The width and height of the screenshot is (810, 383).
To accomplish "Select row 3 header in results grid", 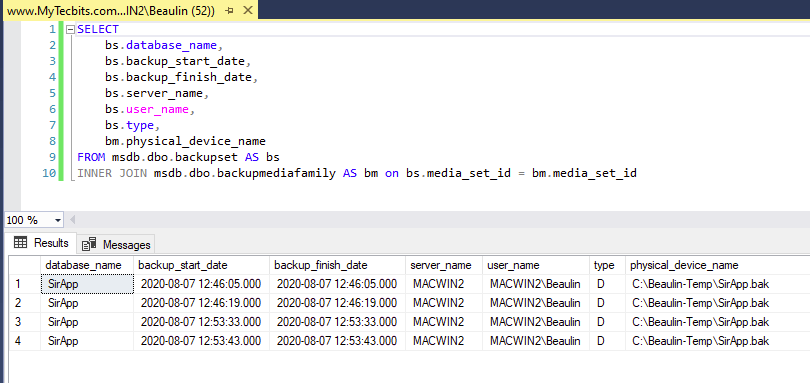I will (x=24, y=322).
